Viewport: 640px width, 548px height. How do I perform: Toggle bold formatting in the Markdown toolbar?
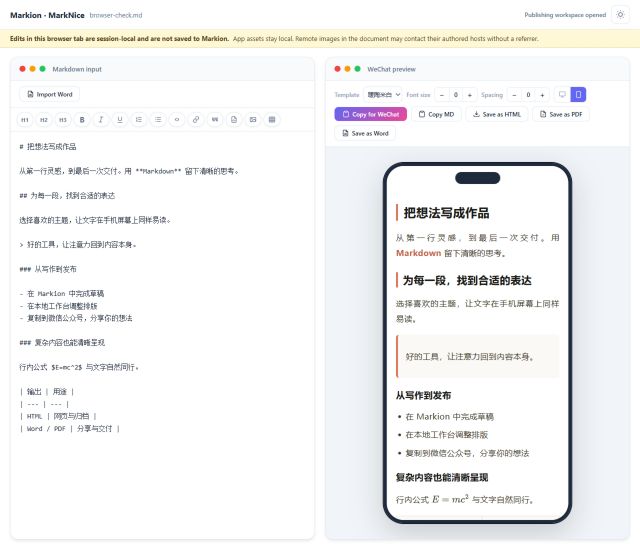tap(82, 120)
